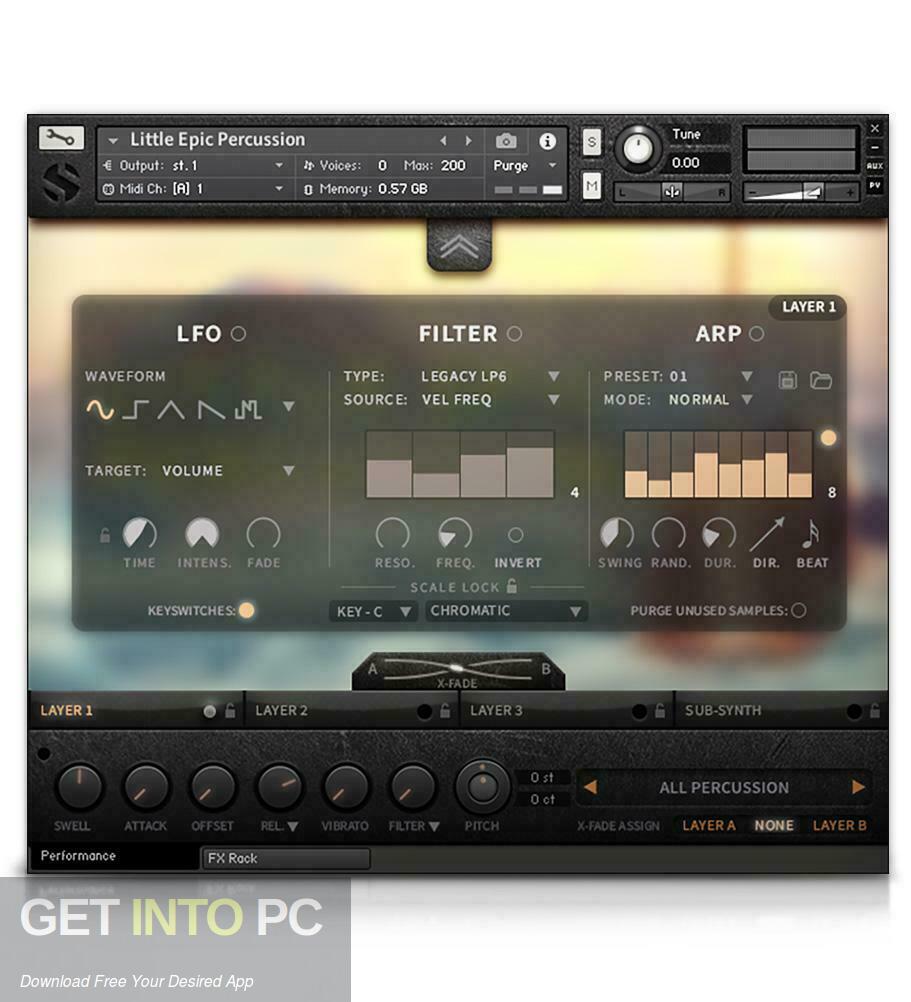Click the X-FADE A/B slider
911x1002 pixels.
457,668
